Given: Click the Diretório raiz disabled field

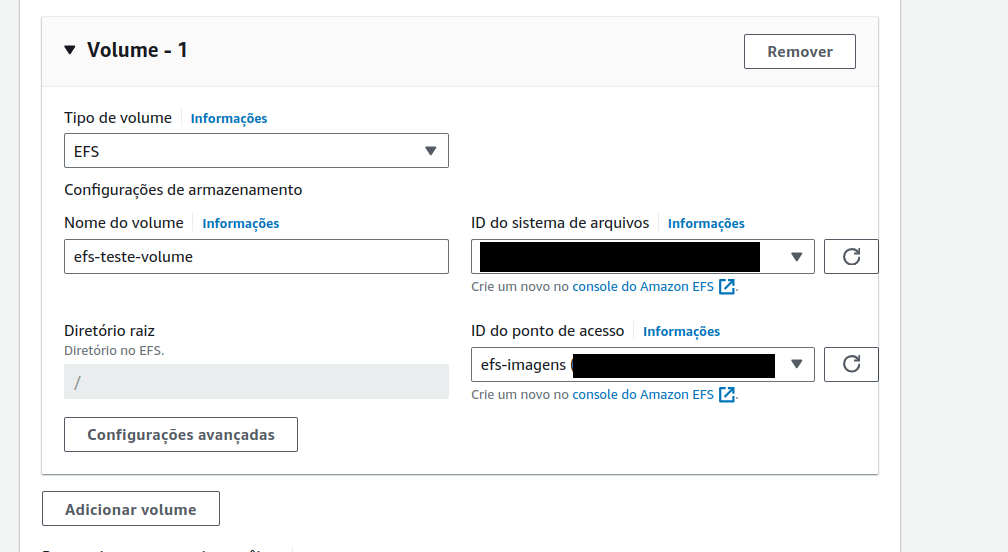Looking at the screenshot, I should [x=256, y=382].
